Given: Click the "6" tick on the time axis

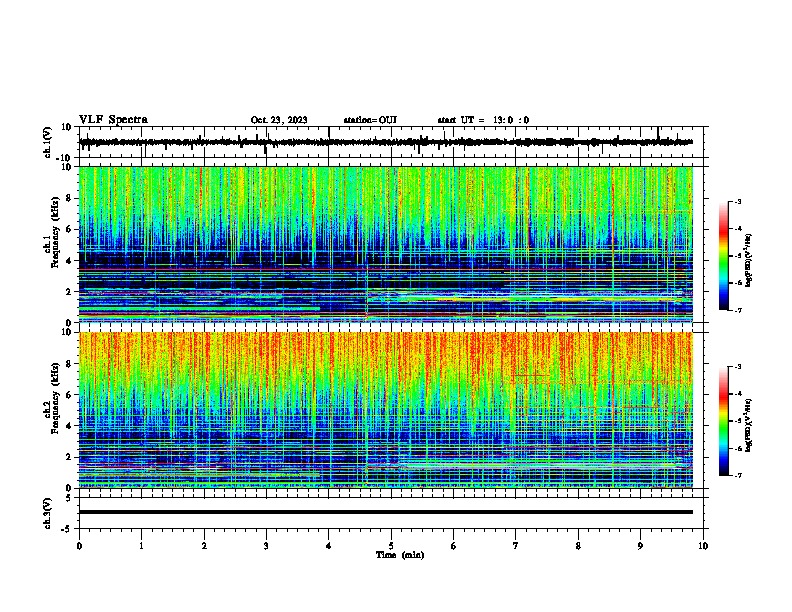Looking at the screenshot, I should pyautogui.click(x=454, y=546).
